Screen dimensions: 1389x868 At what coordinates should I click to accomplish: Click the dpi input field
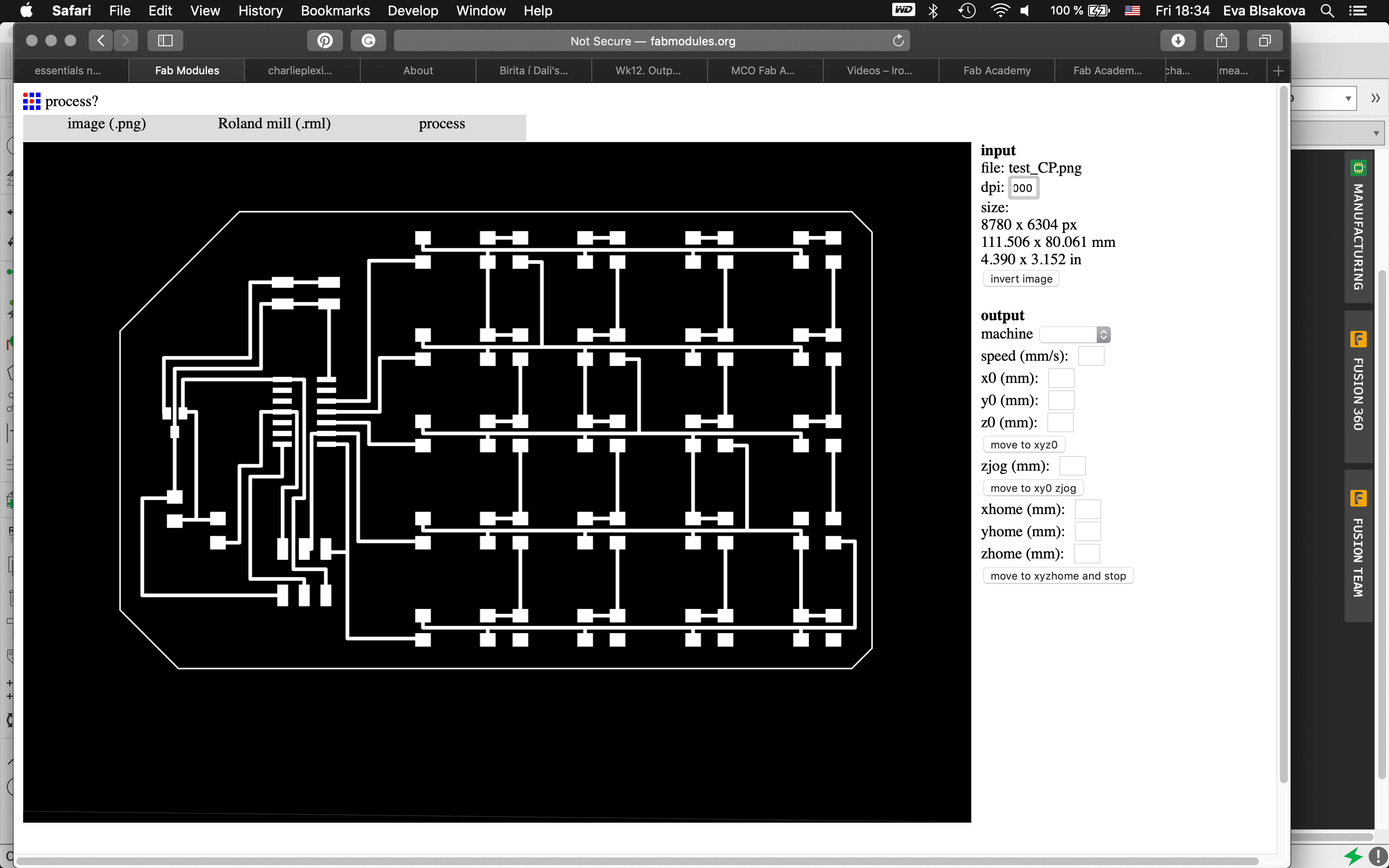click(x=1023, y=188)
